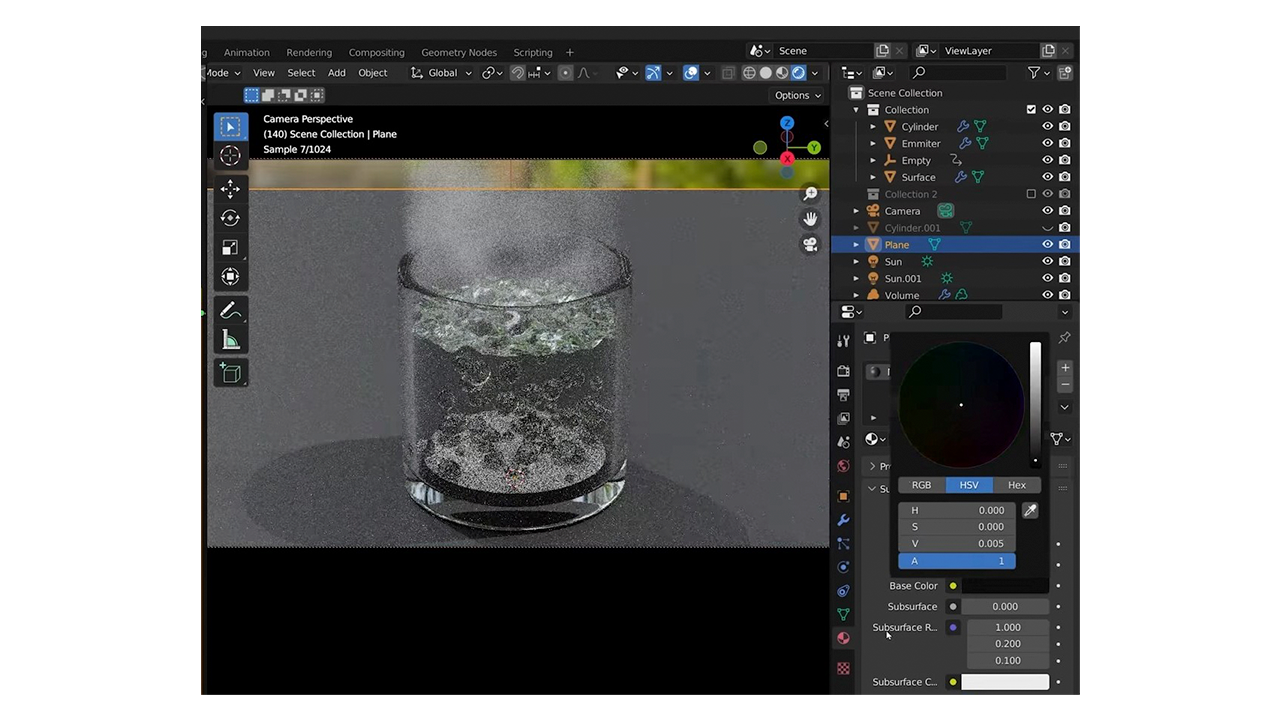This screenshot has height=720, width=1280.
Task: Switch to the Compositing workspace
Action: click(377, 52)
